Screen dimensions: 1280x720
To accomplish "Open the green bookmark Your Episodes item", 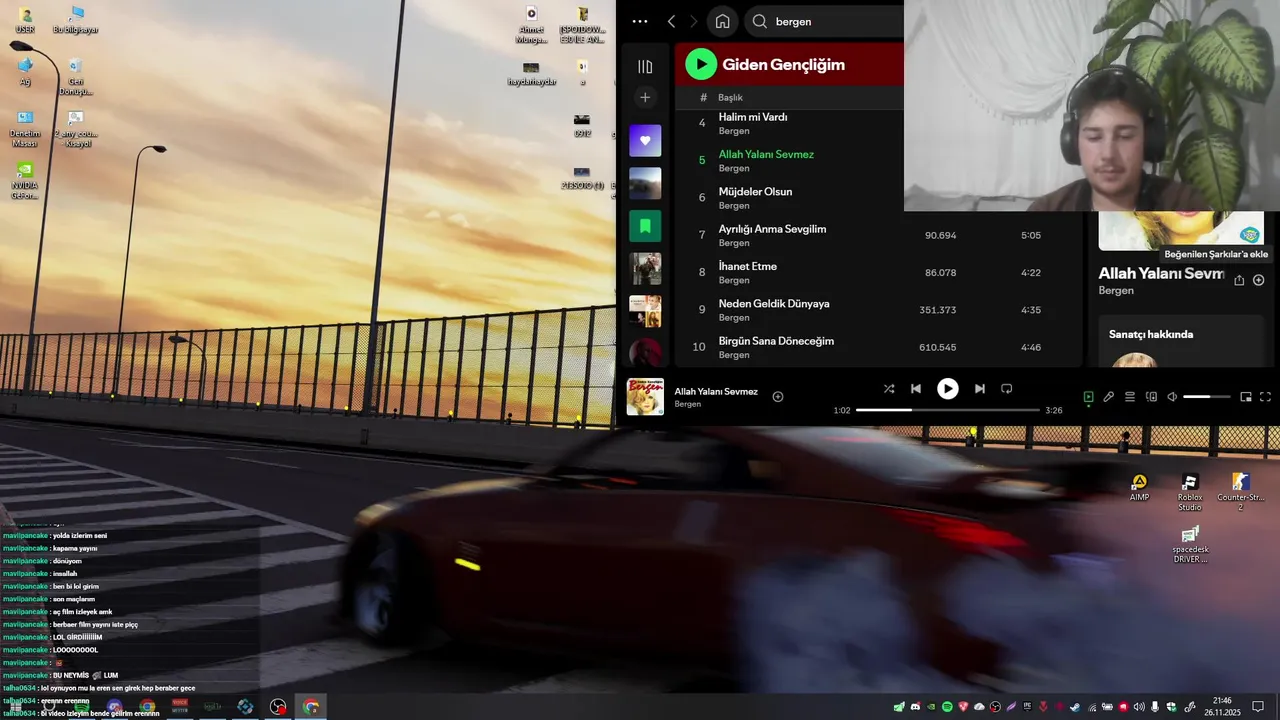I will coord(645,226).
